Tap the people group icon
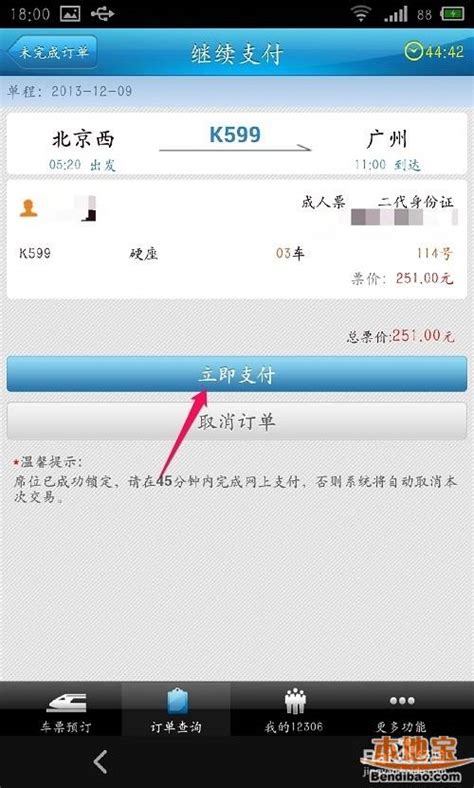This screenshot has height=788, width=474. point(295,701)
